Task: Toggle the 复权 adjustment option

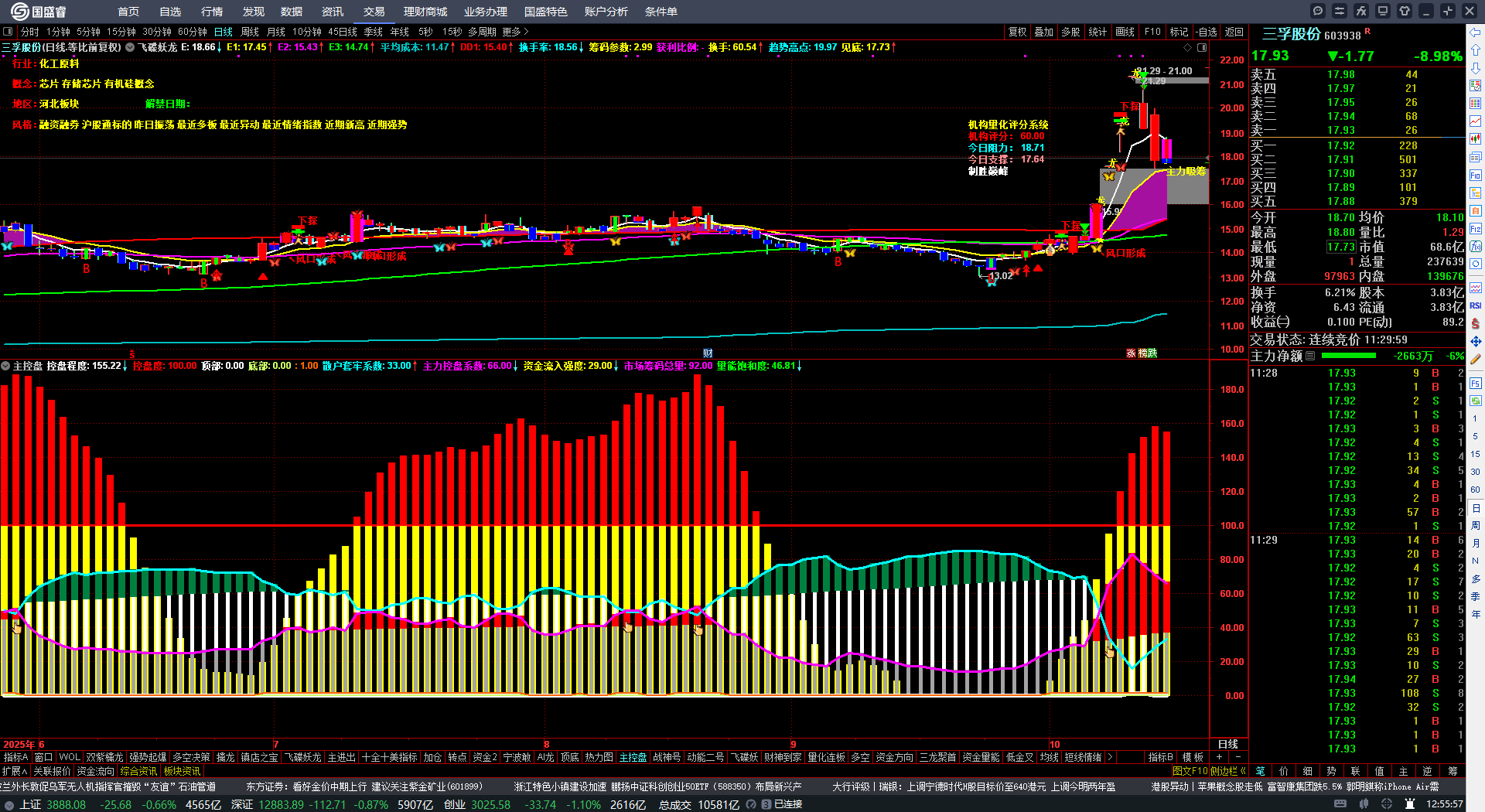Action: click(1018, 32)
